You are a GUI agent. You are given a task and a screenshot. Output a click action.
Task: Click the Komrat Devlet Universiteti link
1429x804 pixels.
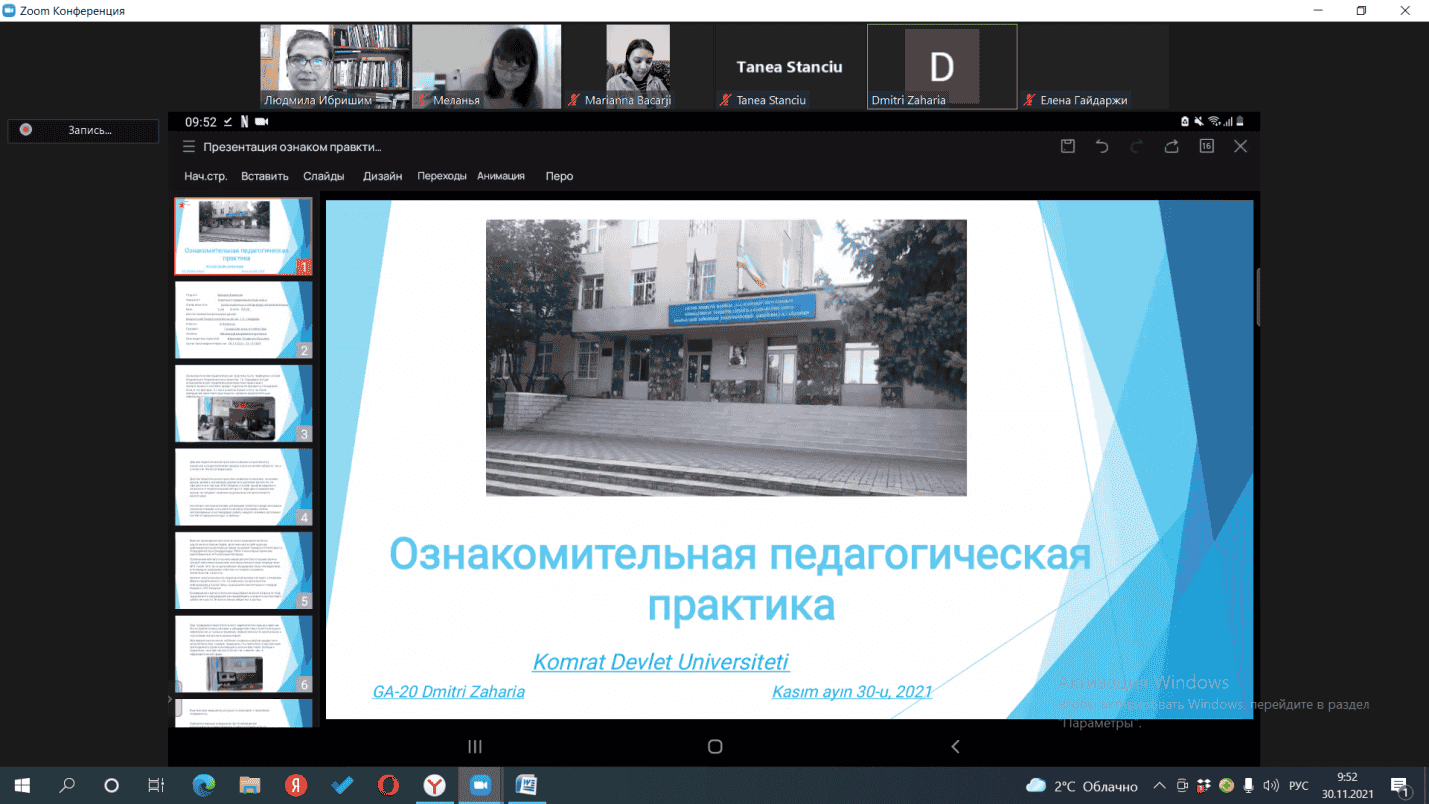click(661, 662)
